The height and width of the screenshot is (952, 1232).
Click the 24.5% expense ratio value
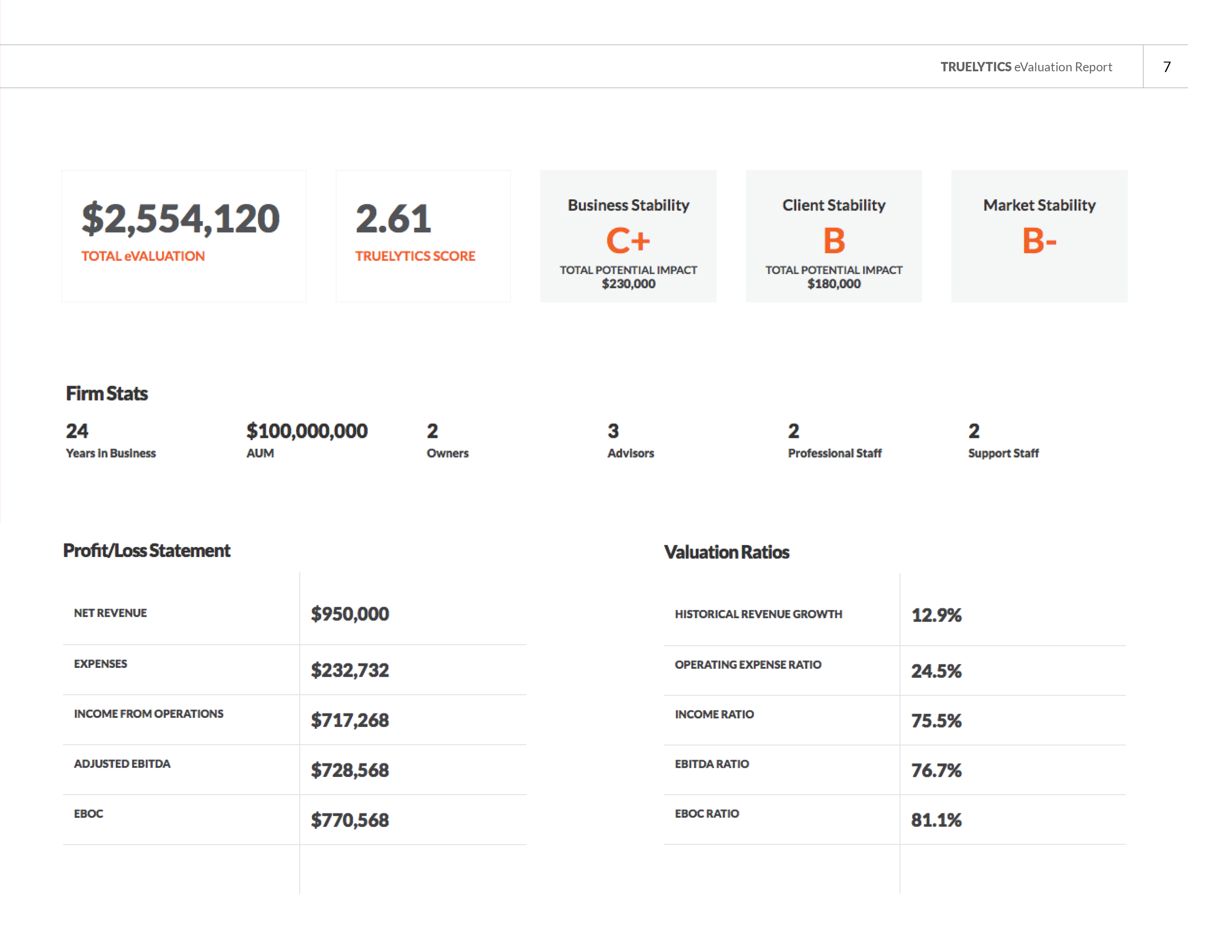pyautogui.click(x=936, y=671)
